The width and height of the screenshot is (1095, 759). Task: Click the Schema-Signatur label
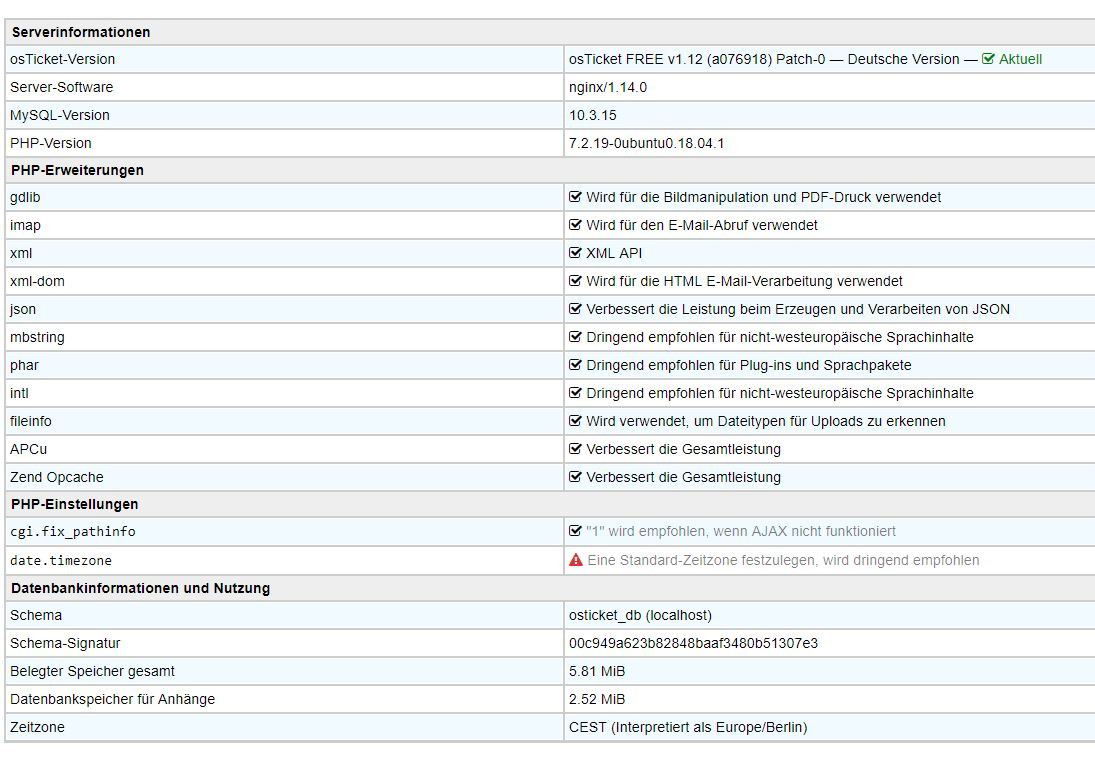66,643
